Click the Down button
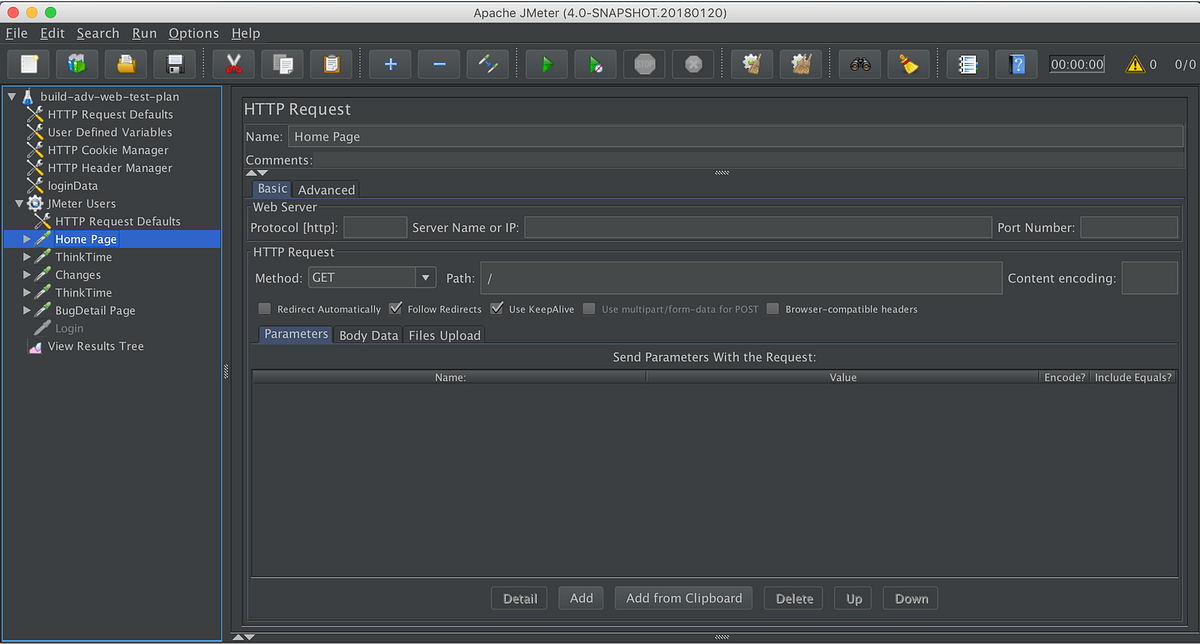This screenshot has height=644, width=1200. (x=911, y=598)
